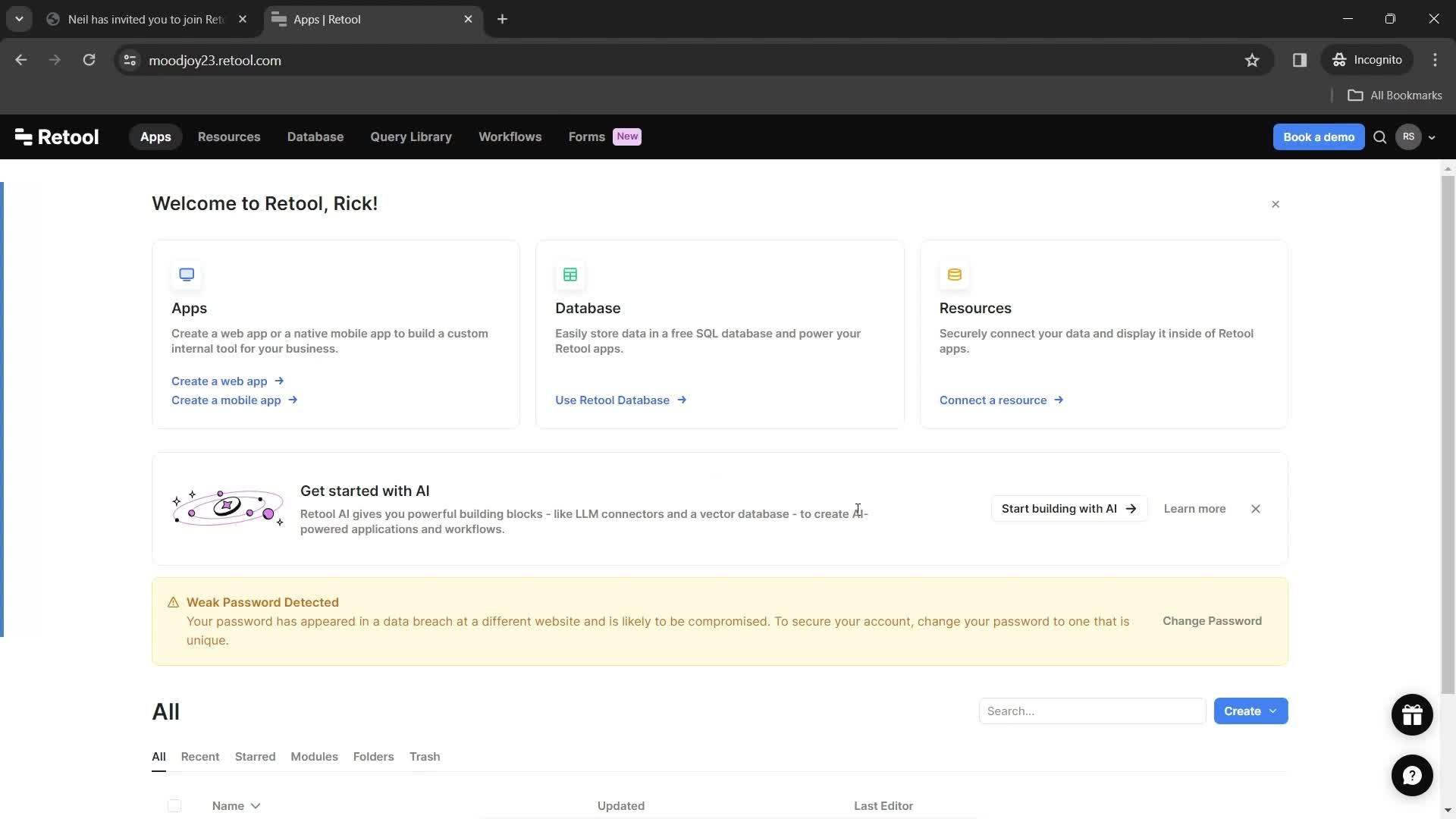Viewport: 1456px width, 819px height.
Task: Click Create a web app link
Action: click(227, 381)
